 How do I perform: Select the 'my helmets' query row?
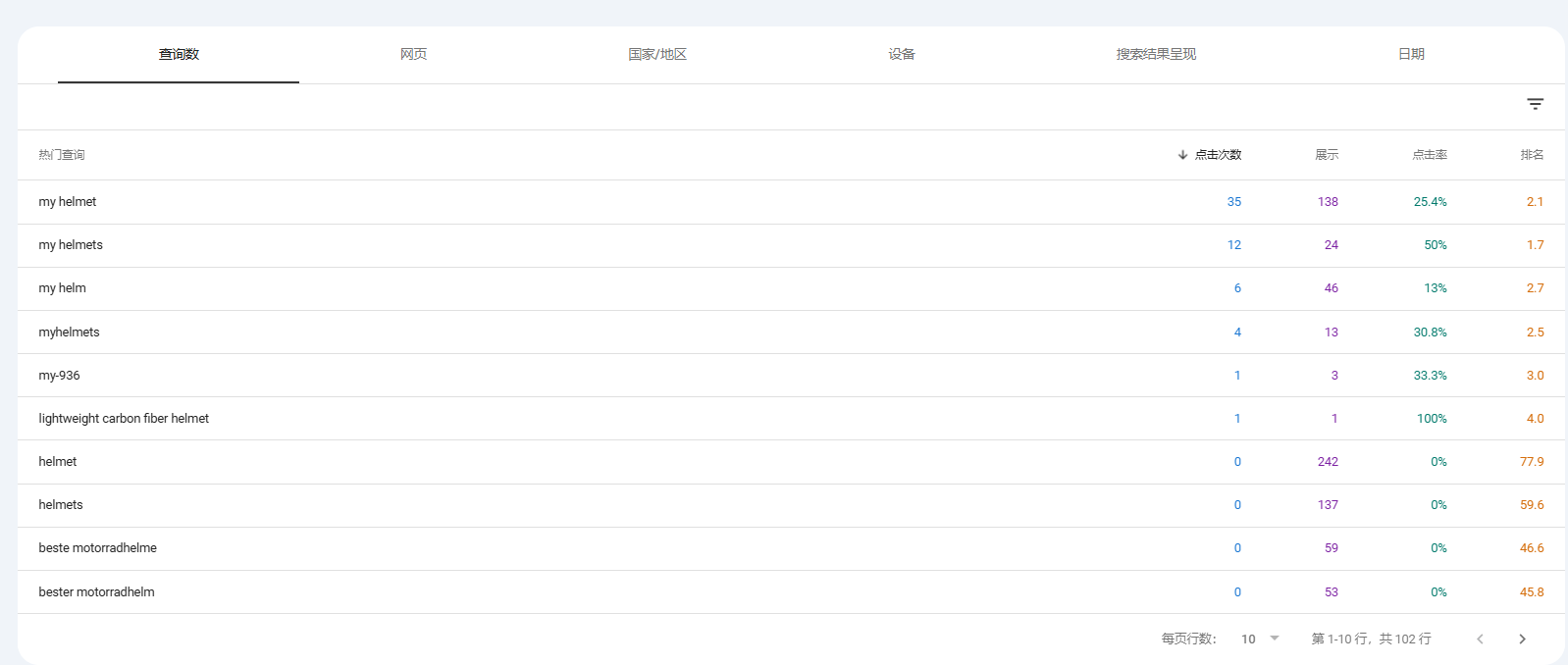point(791,245)
